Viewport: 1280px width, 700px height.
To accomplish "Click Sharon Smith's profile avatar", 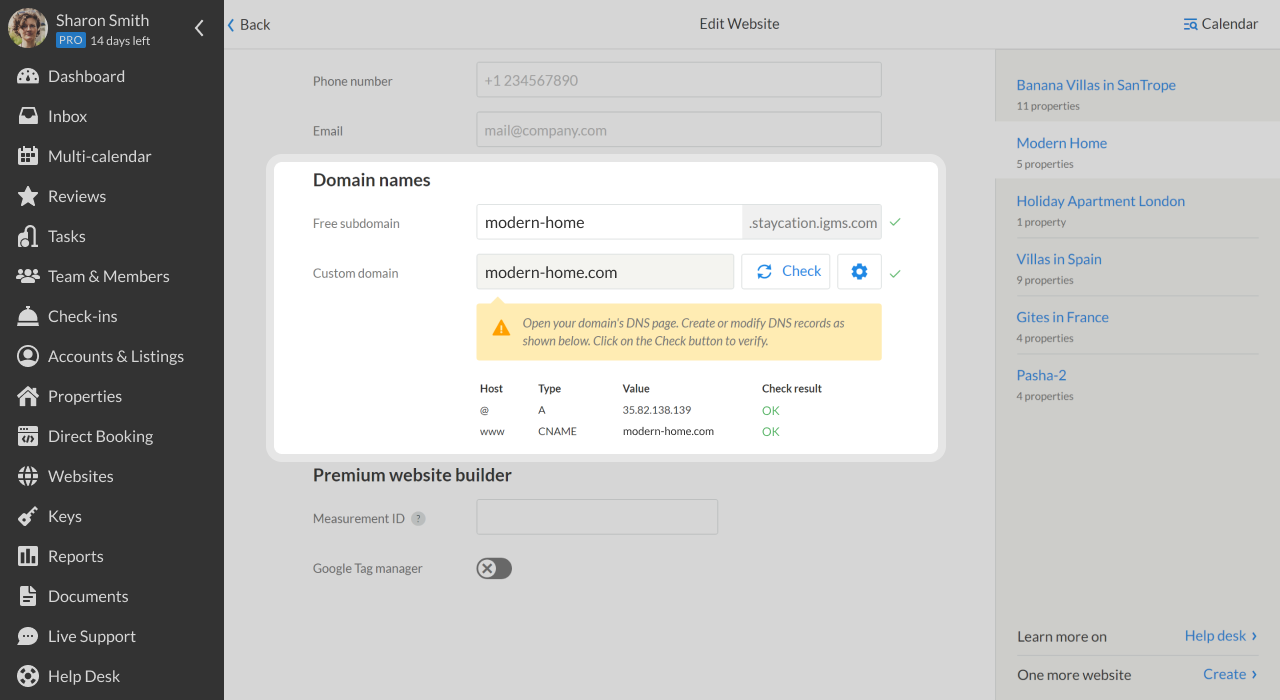I will 28,28.
